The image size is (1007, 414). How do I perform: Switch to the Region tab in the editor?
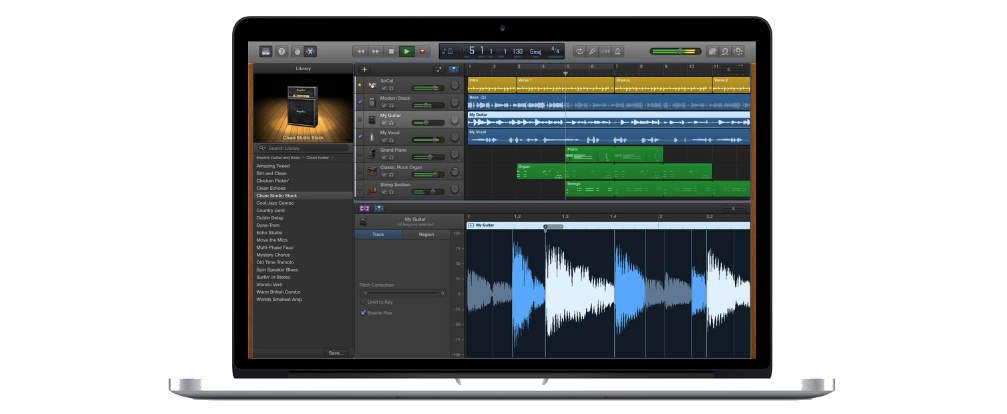426,234
